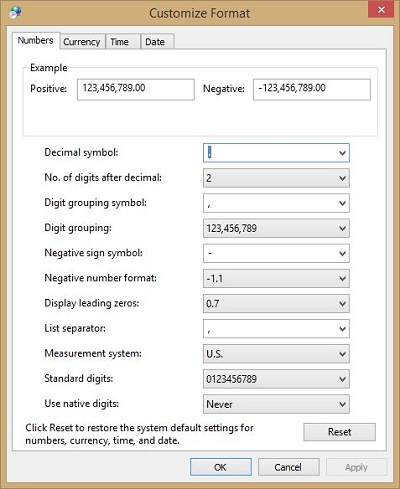Expand the Digit grouping dropdown
Viewport: 400px width, 489px height.
point(276,228)
